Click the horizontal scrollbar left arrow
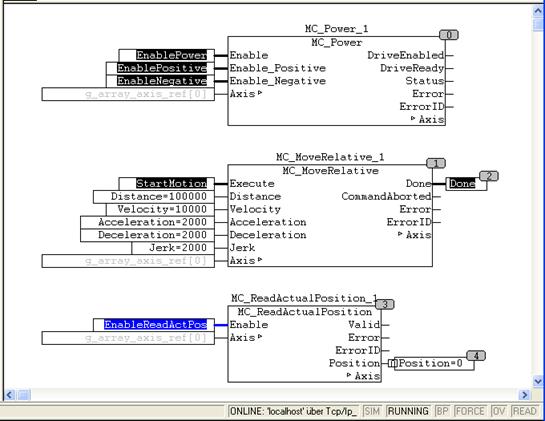 click(9, 395)
